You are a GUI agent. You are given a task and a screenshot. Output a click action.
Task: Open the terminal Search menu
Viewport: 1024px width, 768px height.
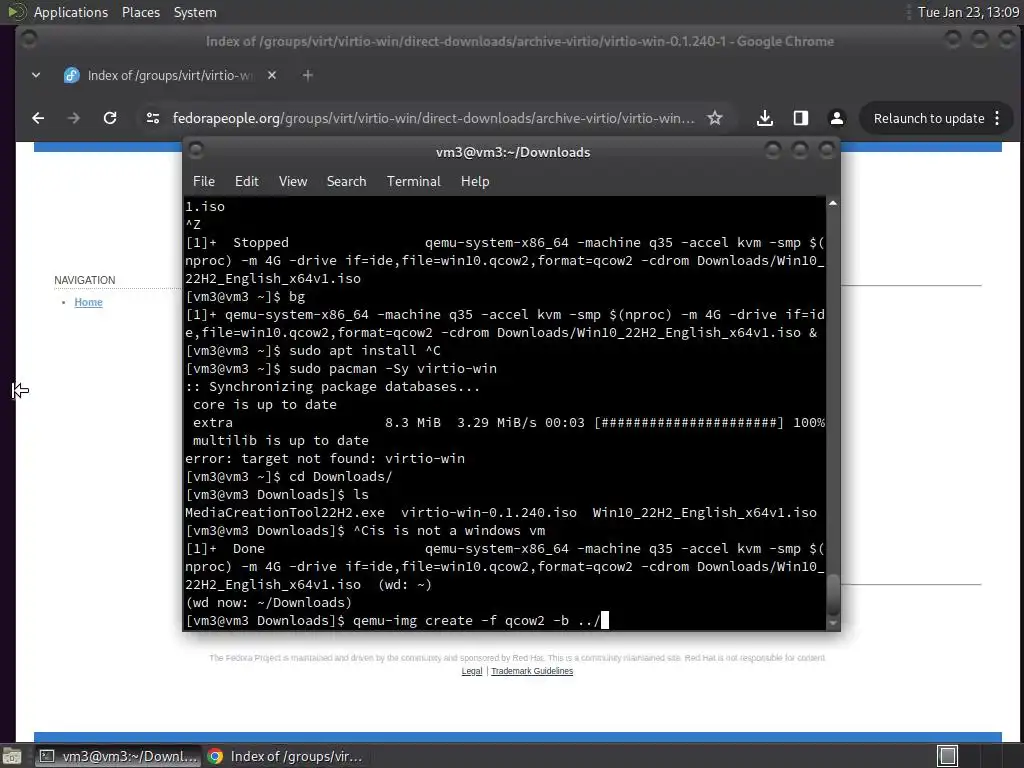pos(346,182)
